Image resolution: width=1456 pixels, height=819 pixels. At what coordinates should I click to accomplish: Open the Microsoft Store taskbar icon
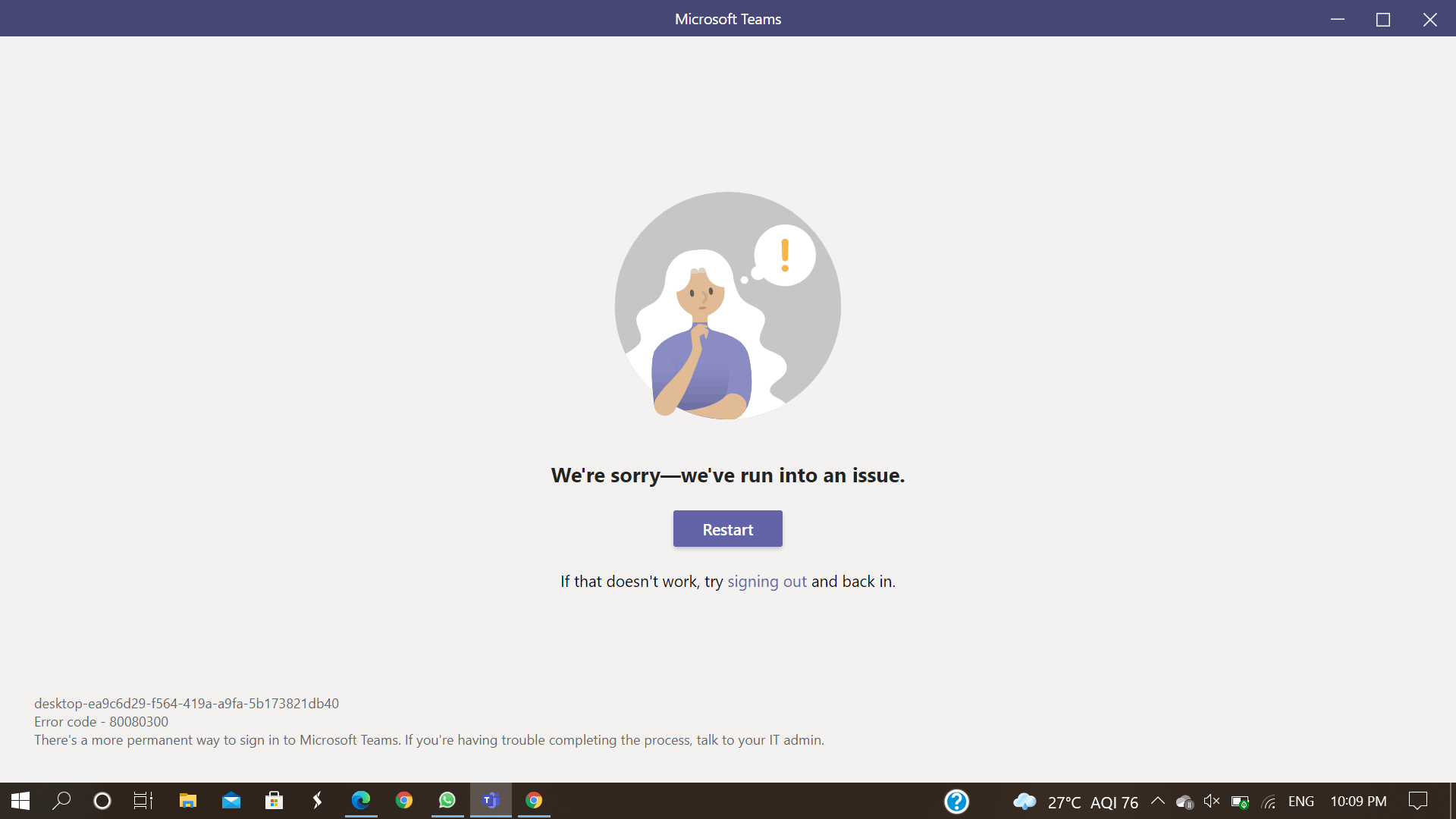275,801
